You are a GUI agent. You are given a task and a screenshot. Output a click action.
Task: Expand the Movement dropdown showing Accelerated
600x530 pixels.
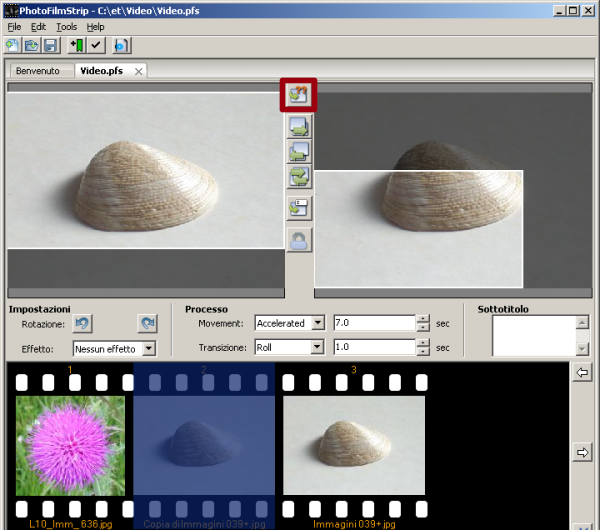pyautogui.click(x=318, y=323)
